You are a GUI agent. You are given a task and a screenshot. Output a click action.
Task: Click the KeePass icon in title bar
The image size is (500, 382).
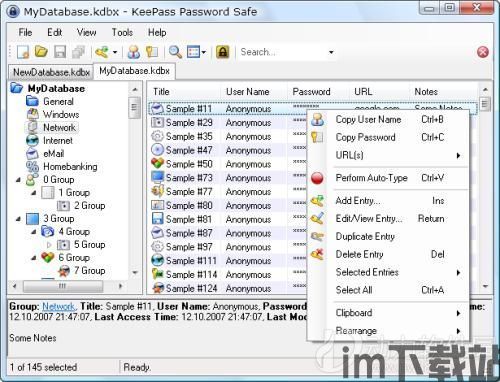[x=13, y=12]
